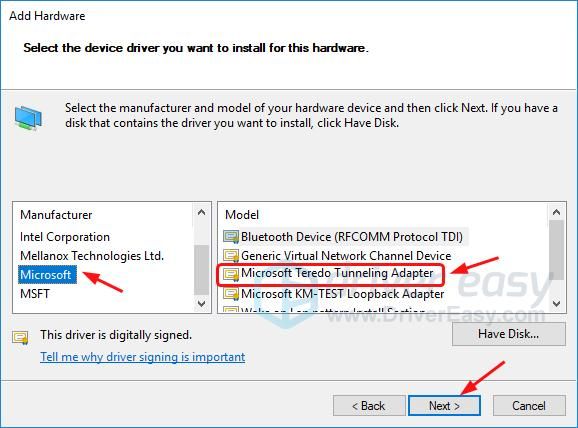578x428 pixels.
Task: Click the Microsoft Teredo Tunneling Adapter icon
Action: coord(231,274)
